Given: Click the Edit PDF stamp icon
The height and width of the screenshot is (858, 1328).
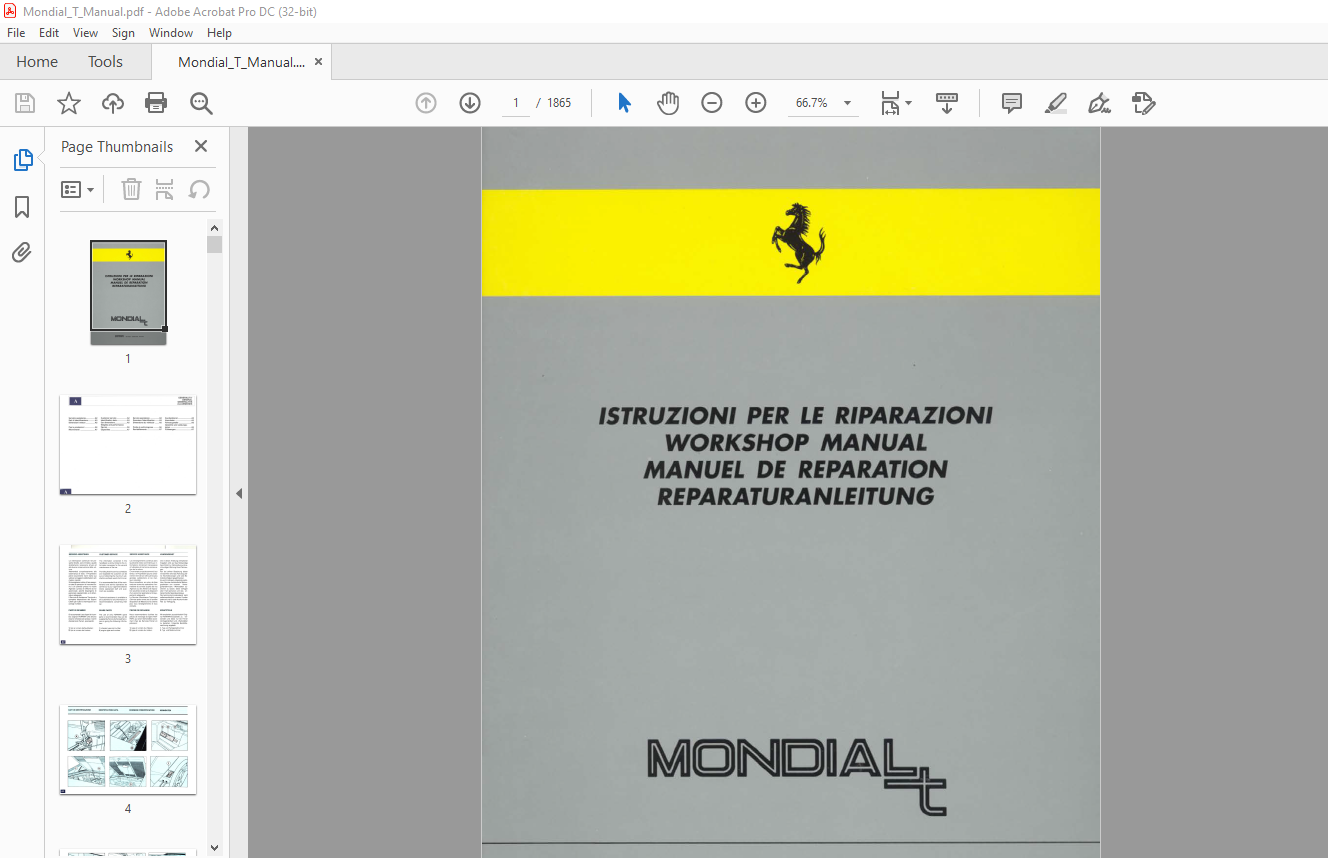Looking at the screenshot, I should coord(1143,103).
